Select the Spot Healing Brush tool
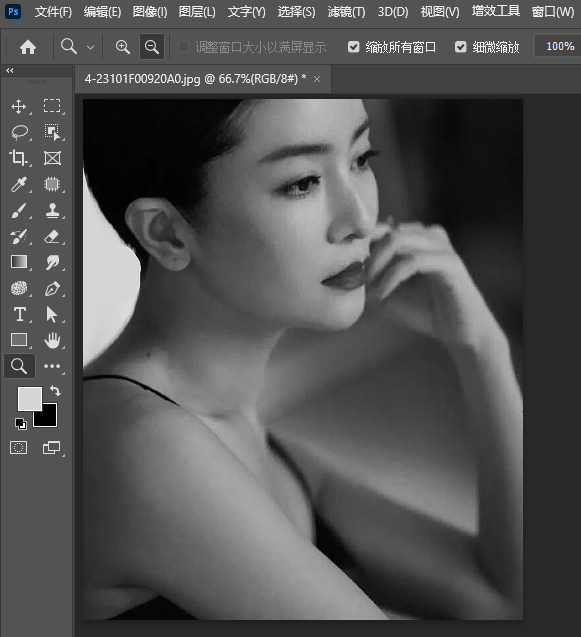 click(x=52, y=184)
